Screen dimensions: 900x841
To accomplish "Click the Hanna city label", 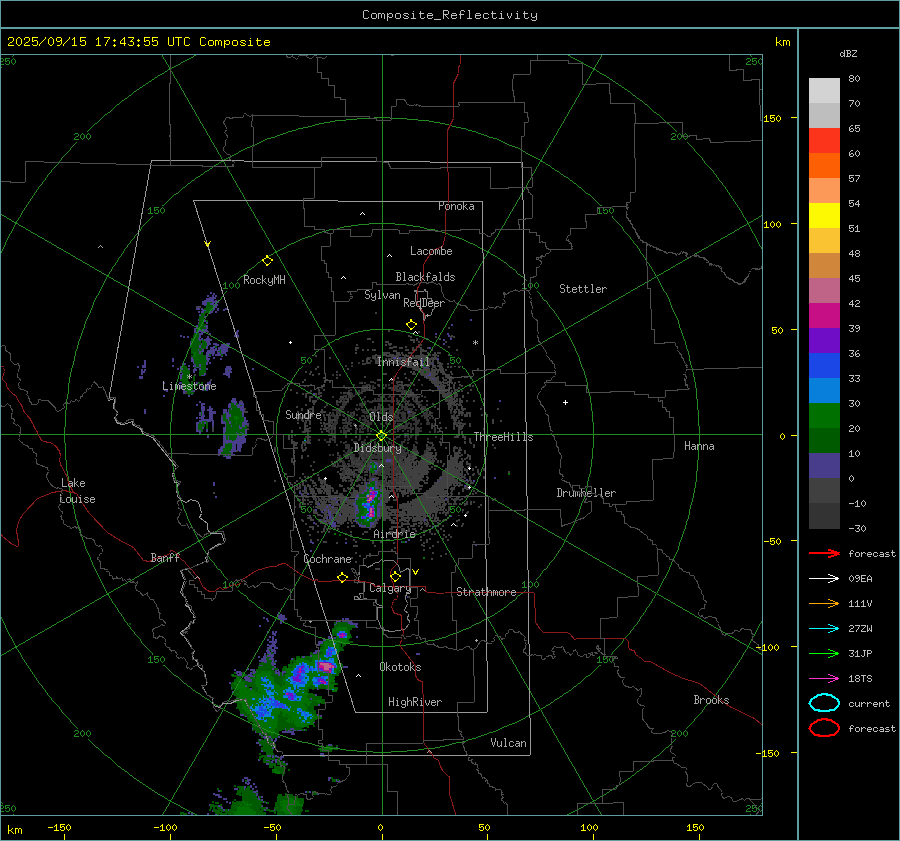I will (699, 446).
